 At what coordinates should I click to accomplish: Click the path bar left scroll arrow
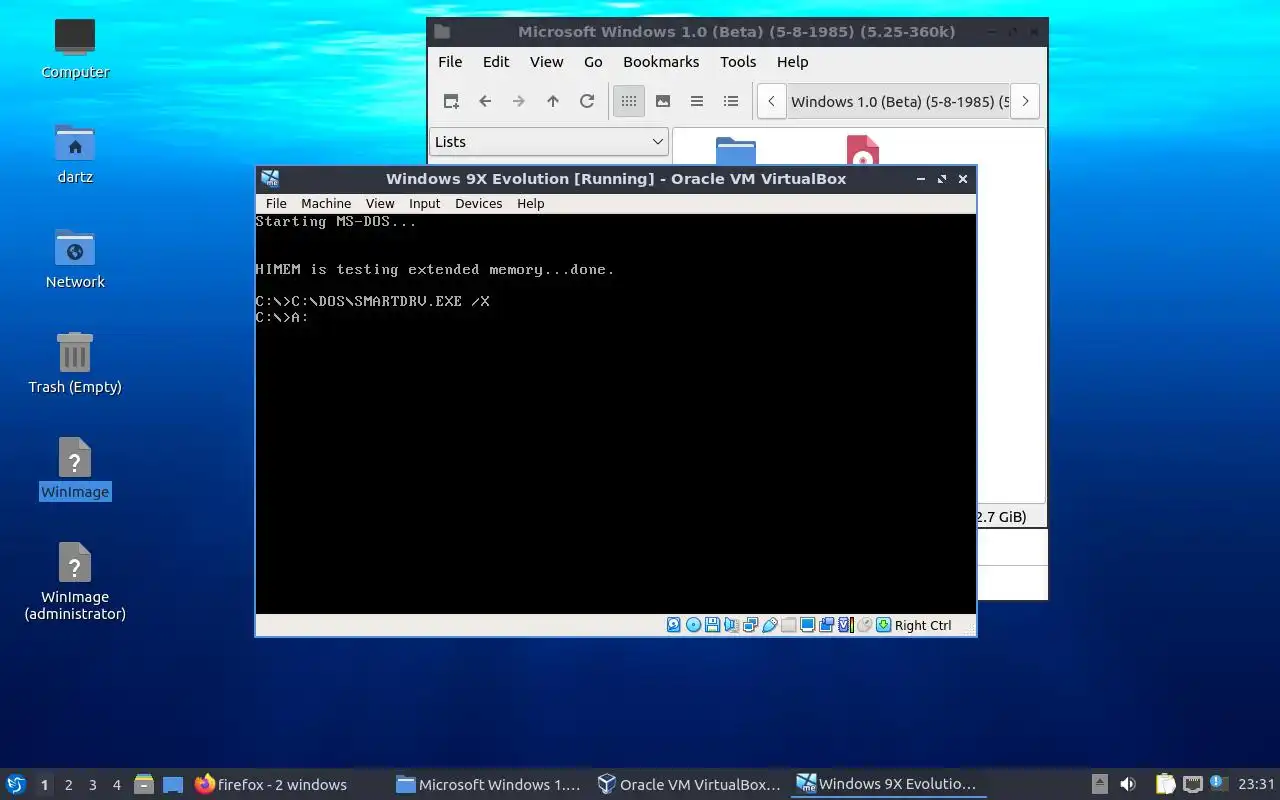click(771, 101)
